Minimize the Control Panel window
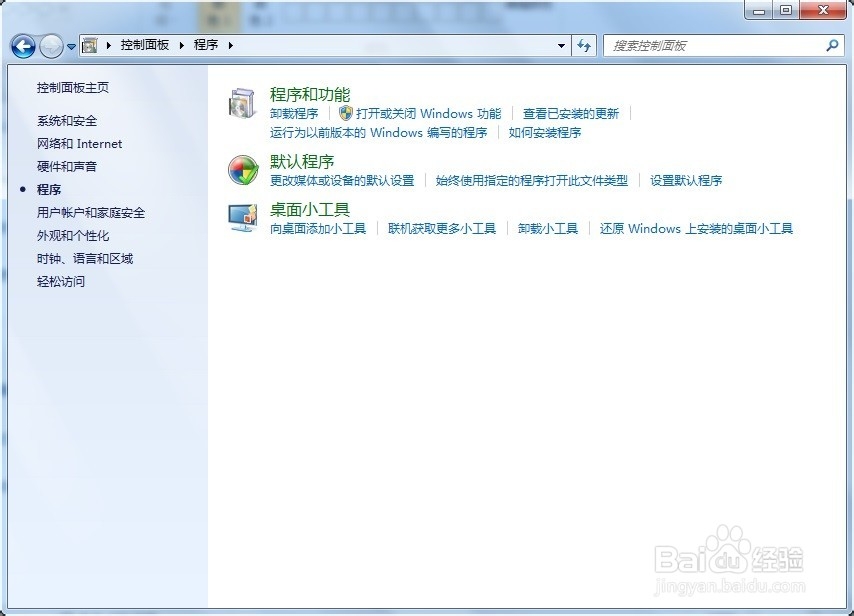Image resolution: width=854 pixels, height=616 pixels. coord(759,10)
